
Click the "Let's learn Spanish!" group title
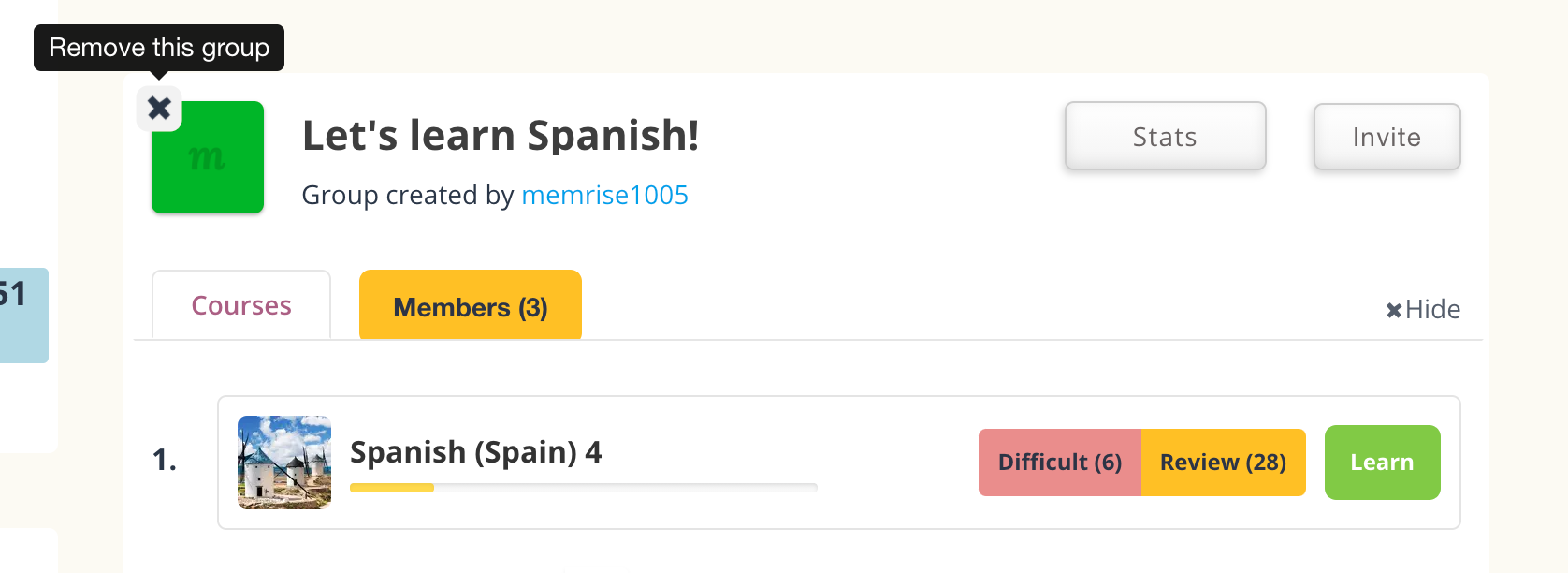[501, 136]
